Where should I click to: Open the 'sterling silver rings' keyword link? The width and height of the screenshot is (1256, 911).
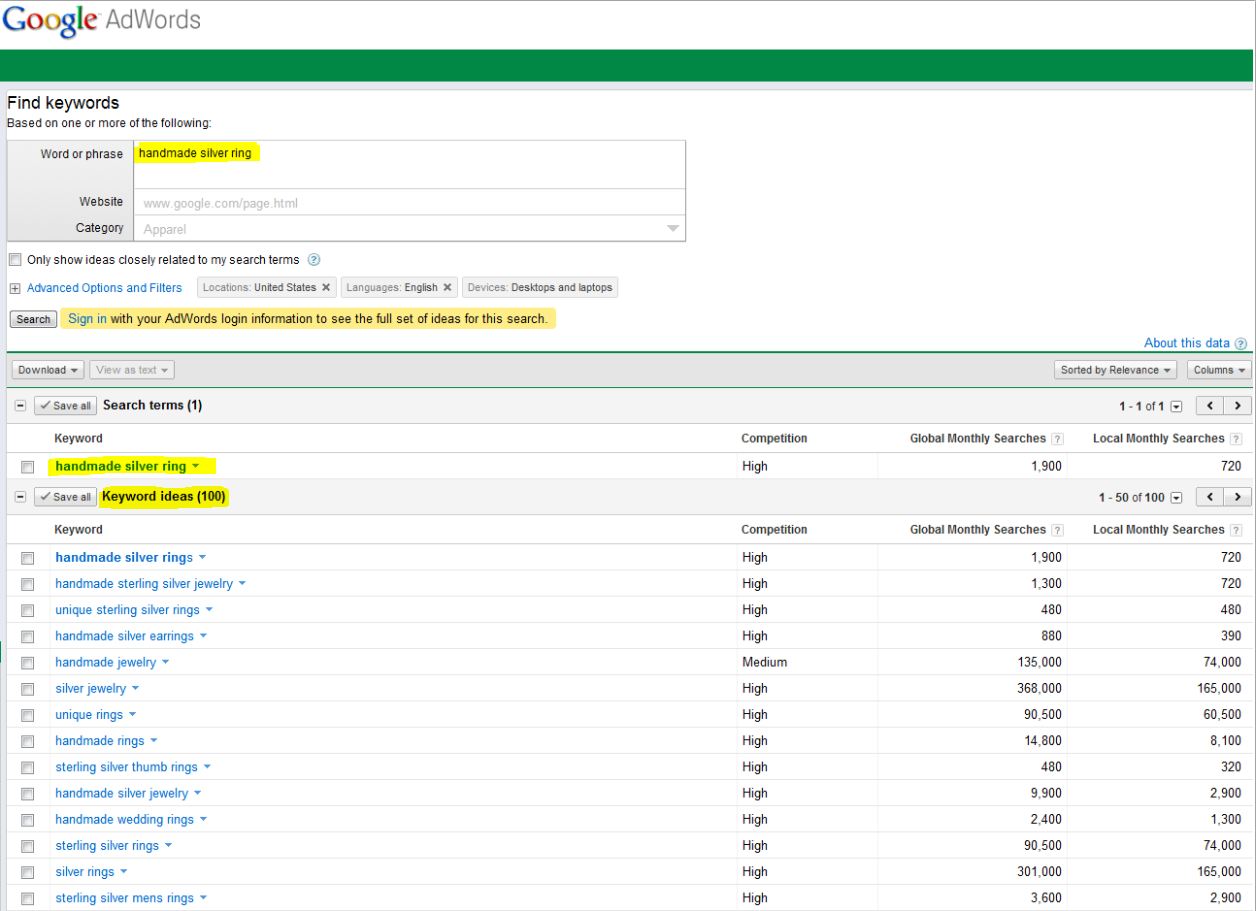pos(107,847)
